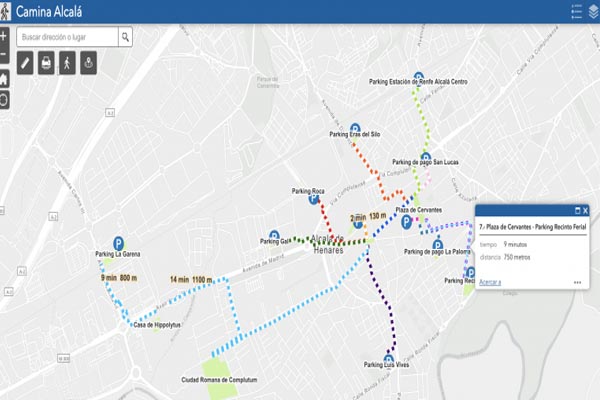Click the Parking Roca marker
This screenshot has height=400, width=600.
(313, 199)
